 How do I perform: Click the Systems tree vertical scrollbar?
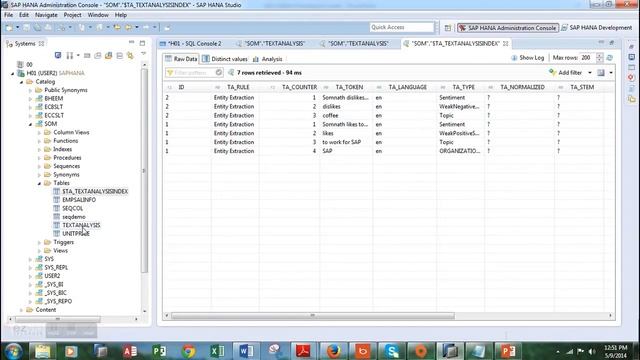tap(144, 171)
